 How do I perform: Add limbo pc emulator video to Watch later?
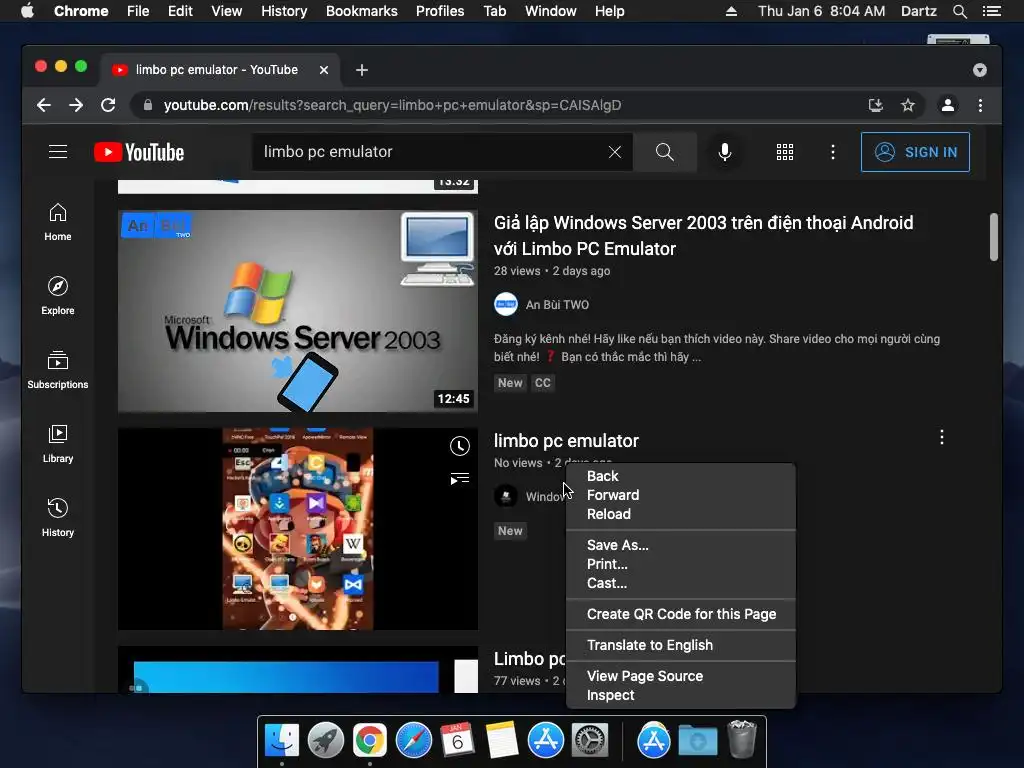point(460,446)
